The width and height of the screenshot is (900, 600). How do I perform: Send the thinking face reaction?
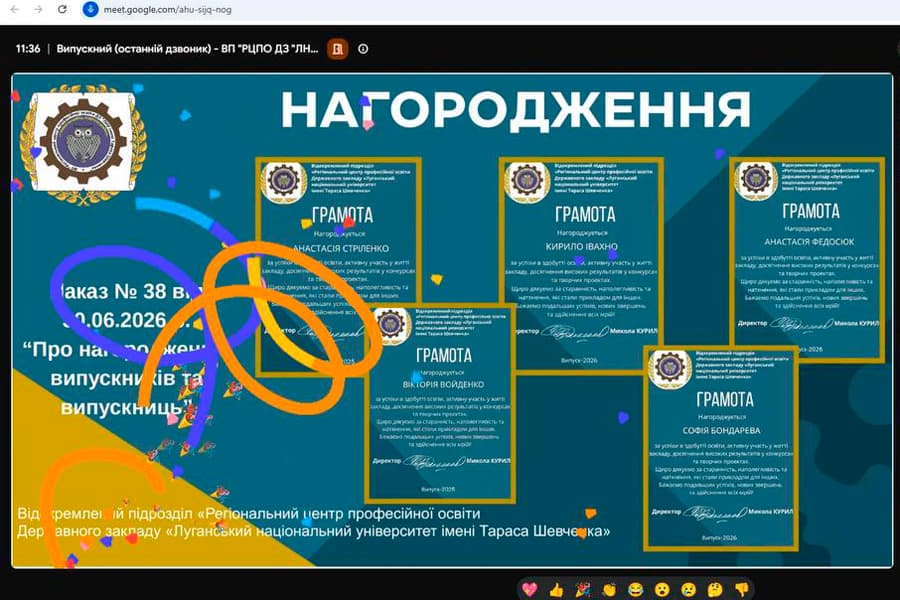(715, 590)
